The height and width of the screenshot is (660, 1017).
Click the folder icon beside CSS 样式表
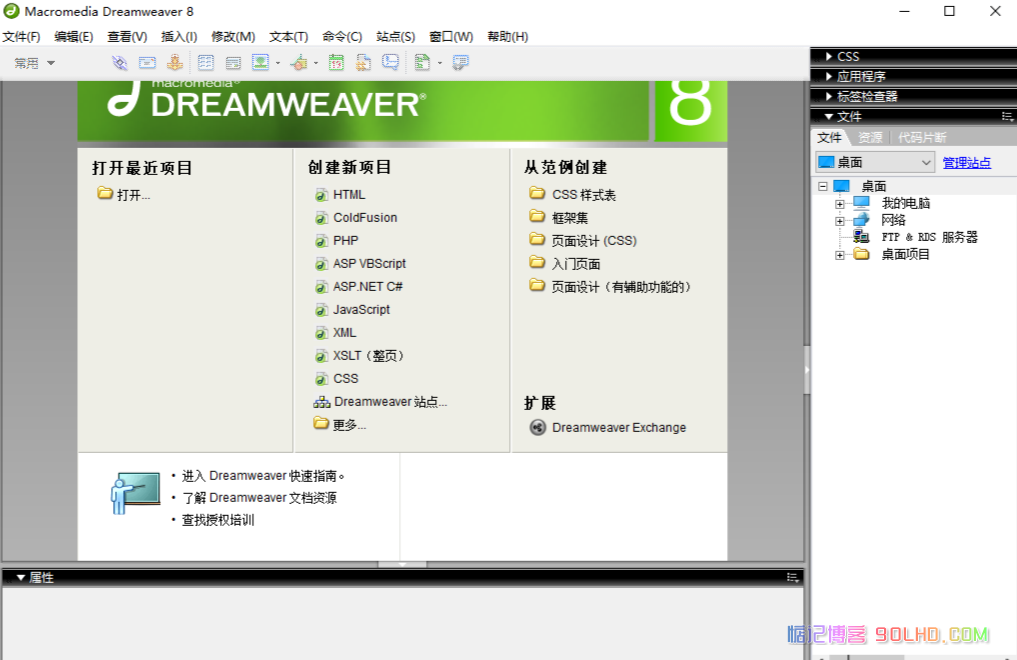tap(537, 193)
